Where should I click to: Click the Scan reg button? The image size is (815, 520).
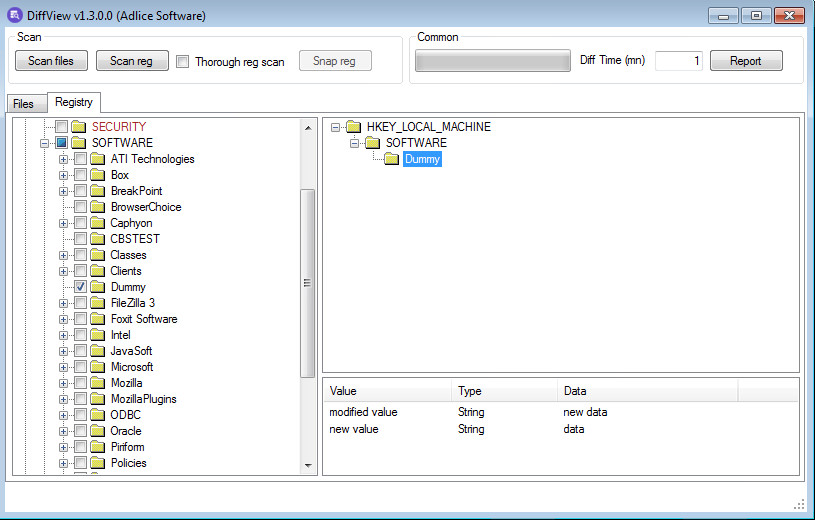point(132,61)
